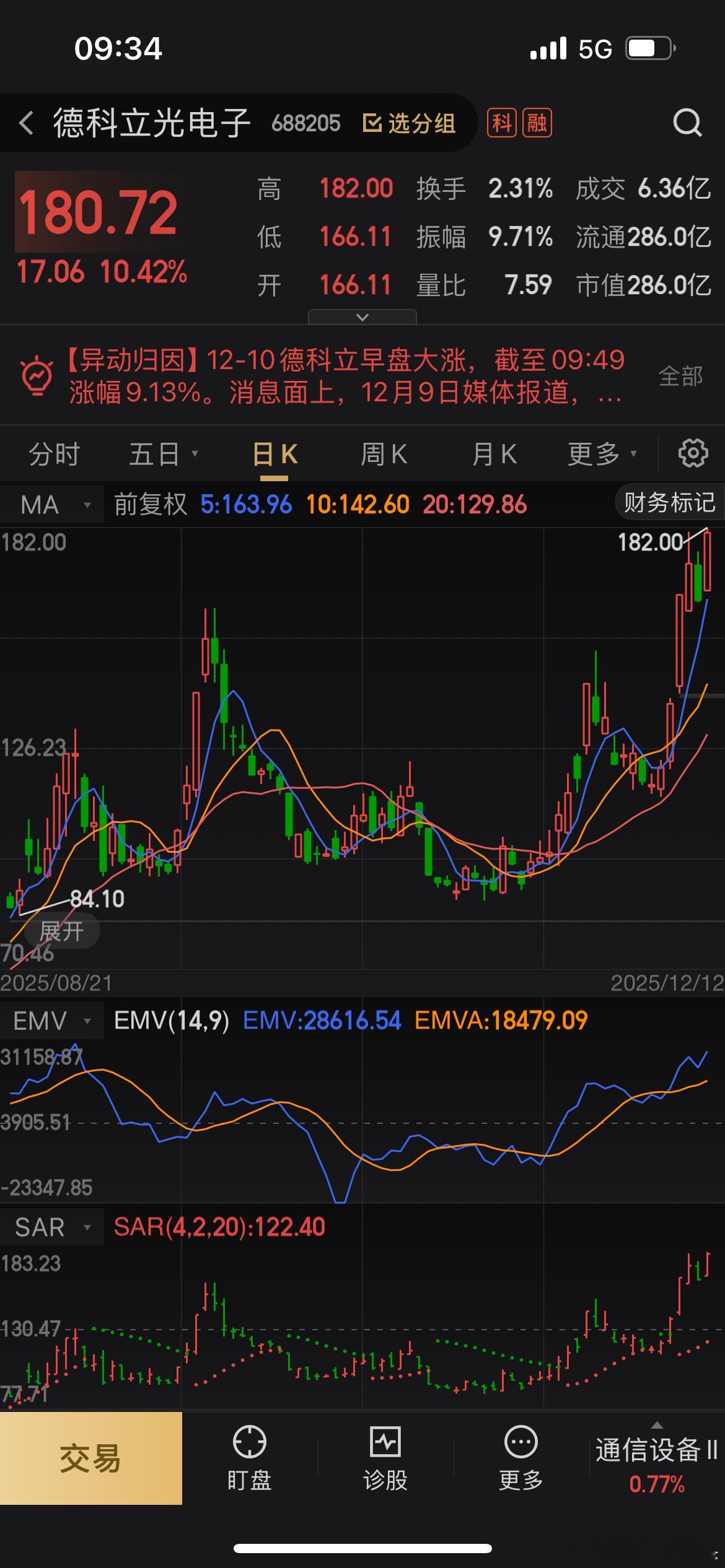Tap the end date 2025/12/12
725x1568 pixels.
(667, 983)
